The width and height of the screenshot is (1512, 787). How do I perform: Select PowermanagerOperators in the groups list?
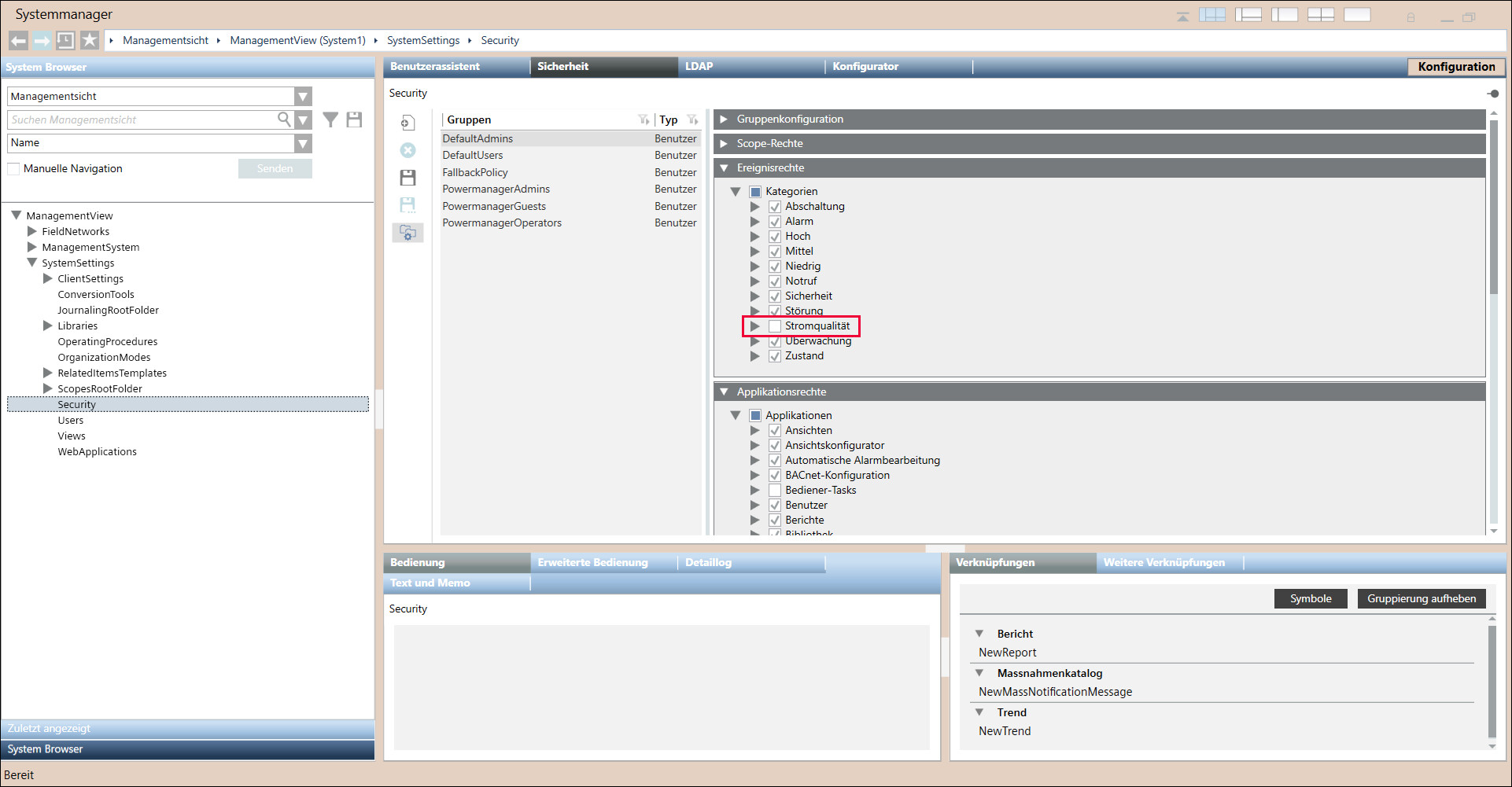pos(502,223)
